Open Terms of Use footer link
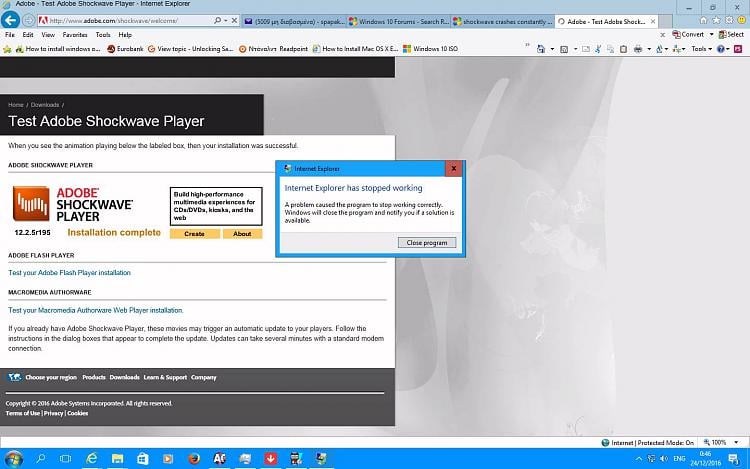750x469 pixels. coord(22,413)
